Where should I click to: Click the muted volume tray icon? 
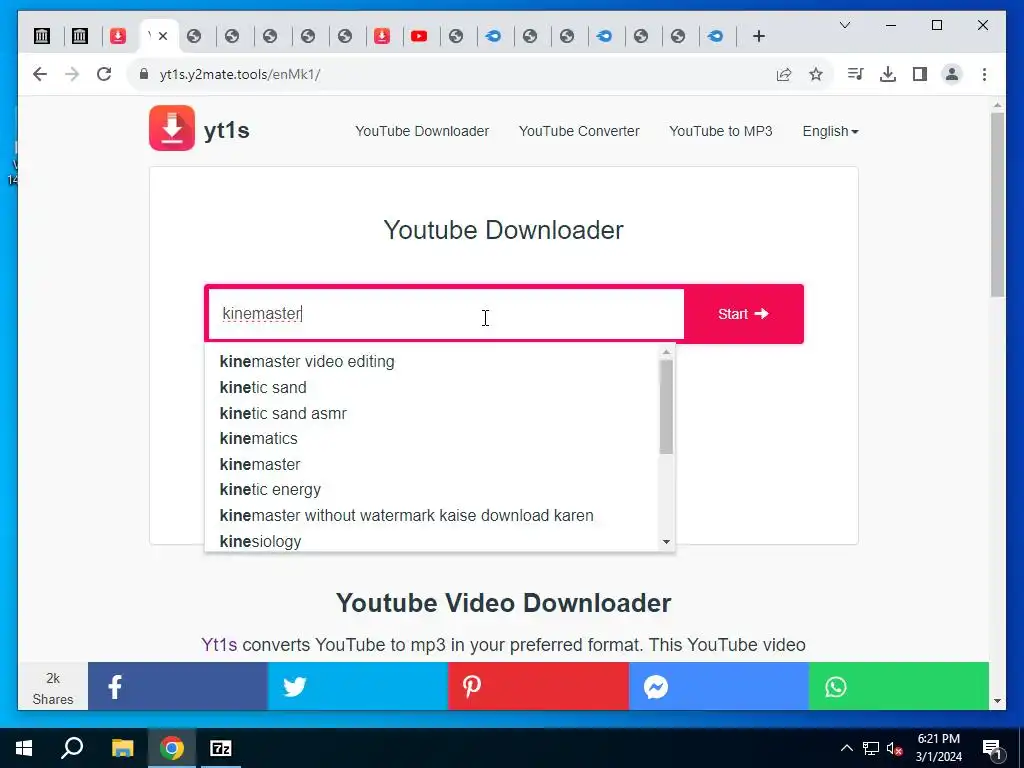(x=895, y=748)
